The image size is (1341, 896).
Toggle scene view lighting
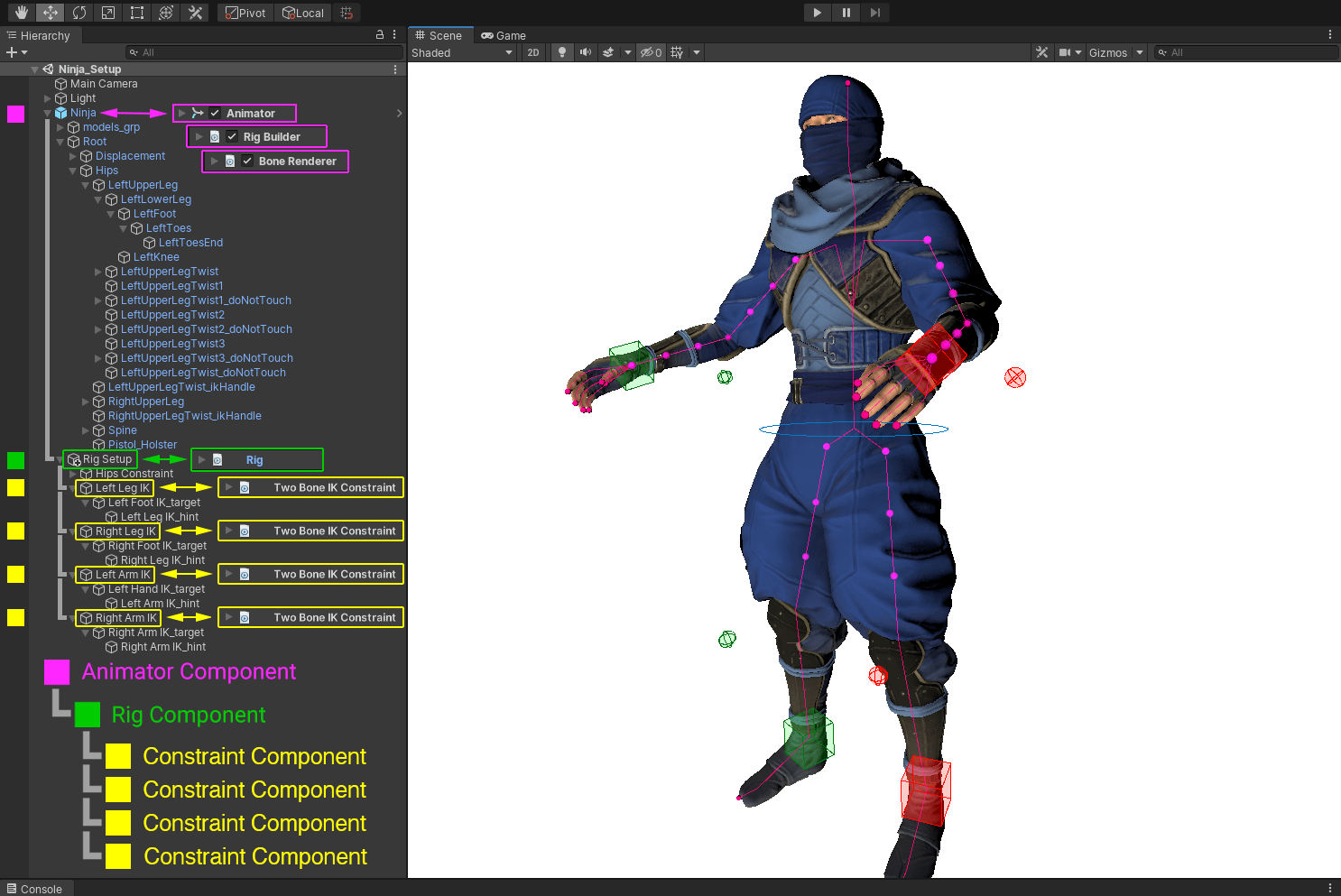[x=562, y=52]
